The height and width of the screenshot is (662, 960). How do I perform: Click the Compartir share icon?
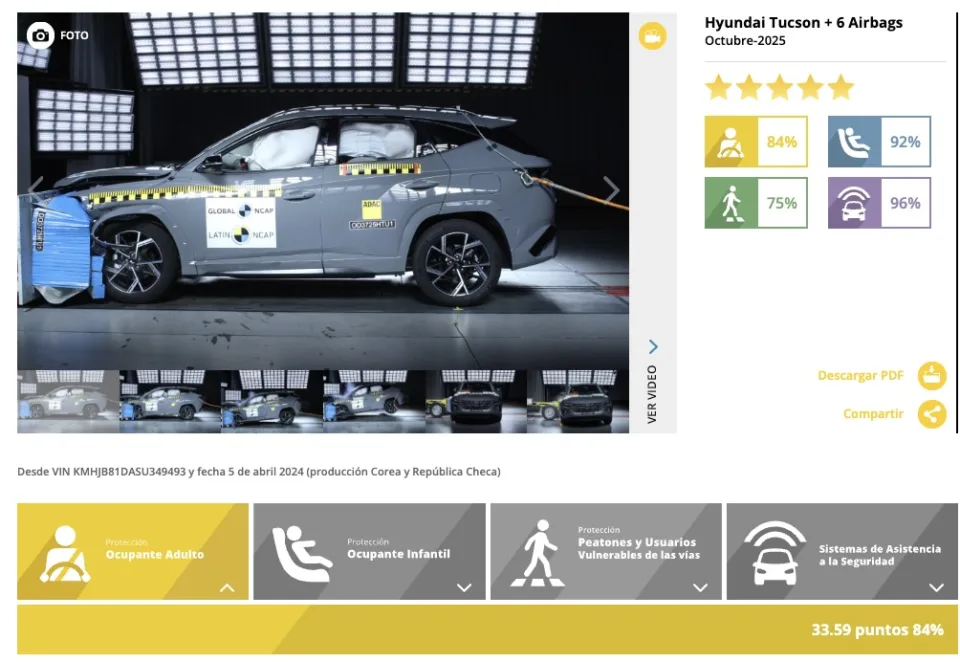931,414
